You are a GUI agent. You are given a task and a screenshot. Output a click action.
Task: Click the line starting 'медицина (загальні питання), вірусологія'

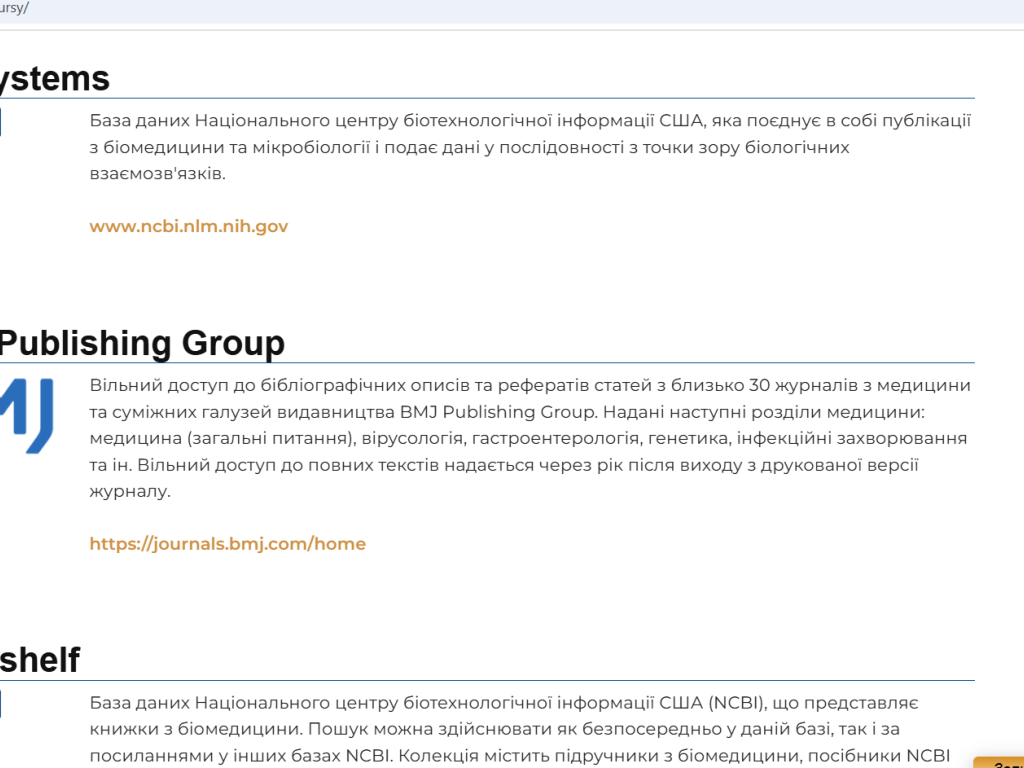point(528,438)
